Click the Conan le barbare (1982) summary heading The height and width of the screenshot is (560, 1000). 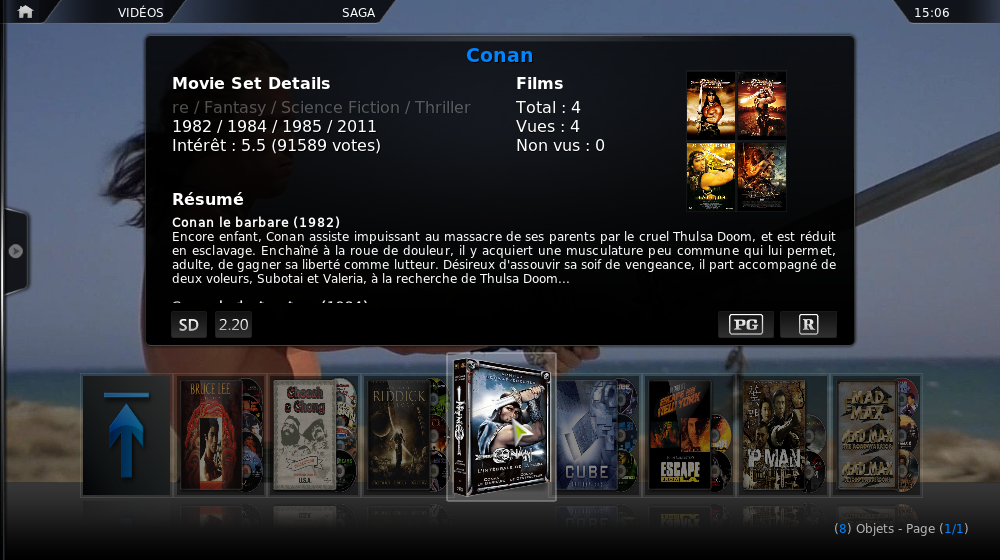(x=256, y=222)
